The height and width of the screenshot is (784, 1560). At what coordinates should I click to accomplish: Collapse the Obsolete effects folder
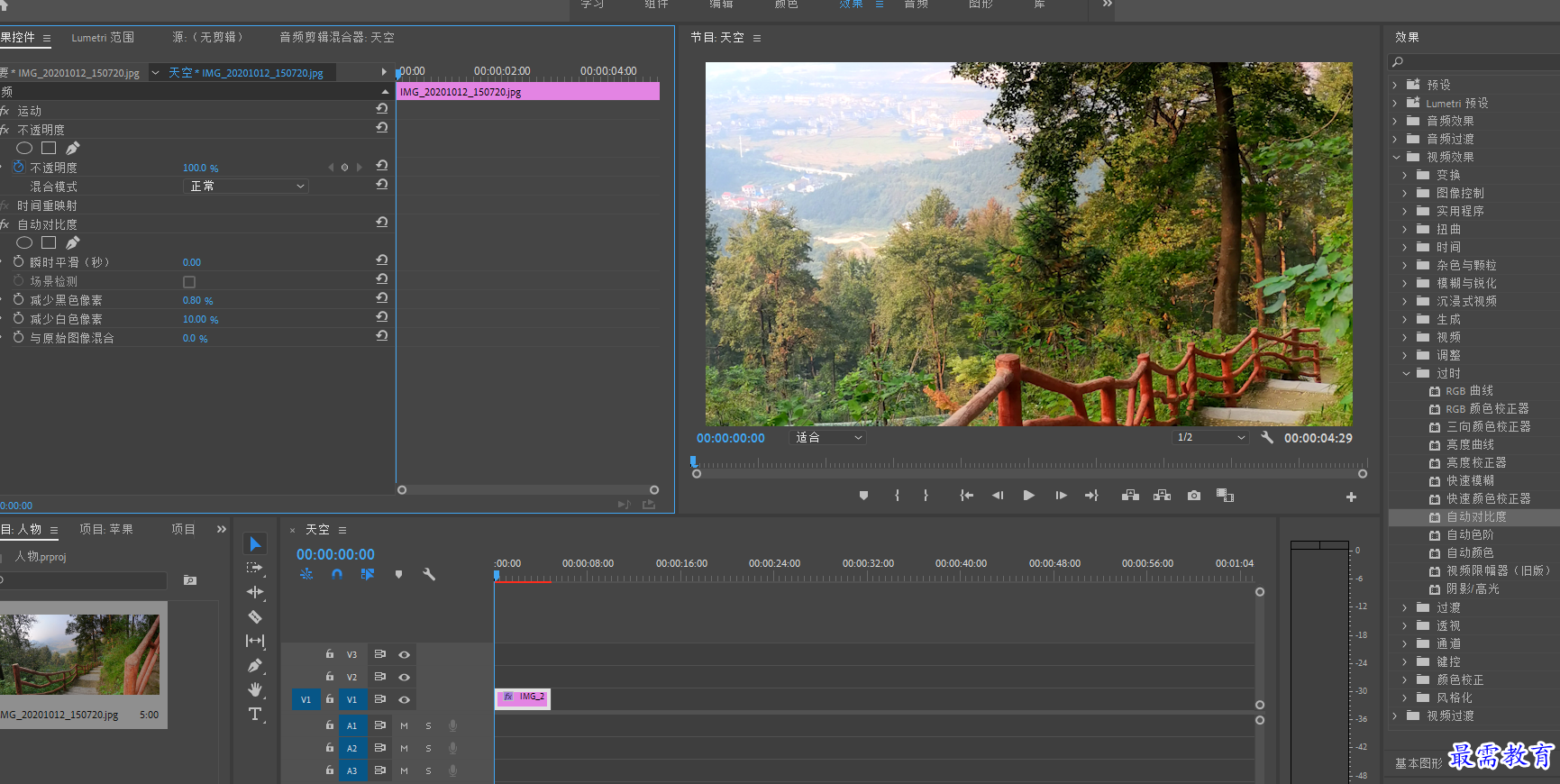tap(1406, 373)
